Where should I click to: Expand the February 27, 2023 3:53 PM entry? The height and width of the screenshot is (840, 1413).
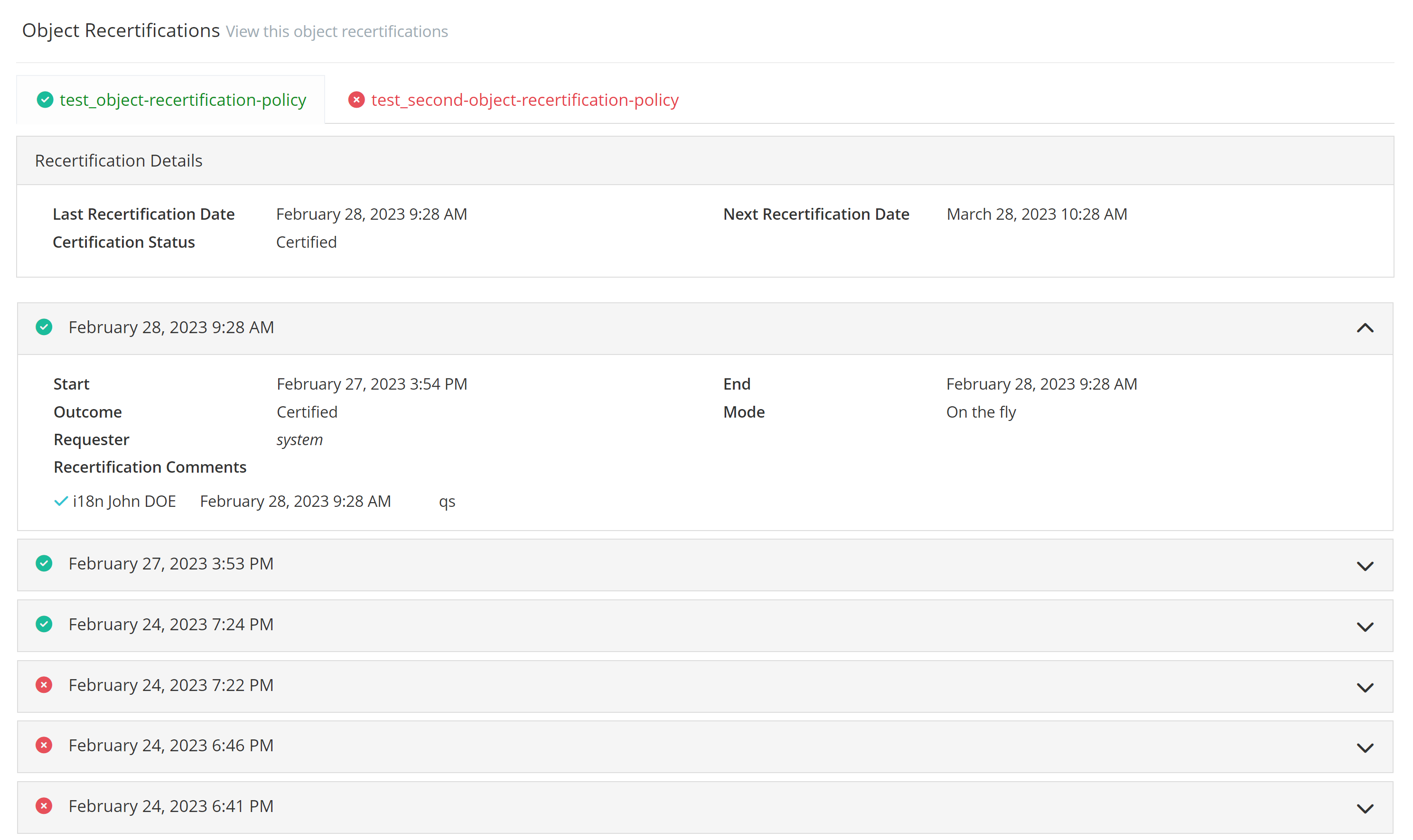coord(1364,566)
